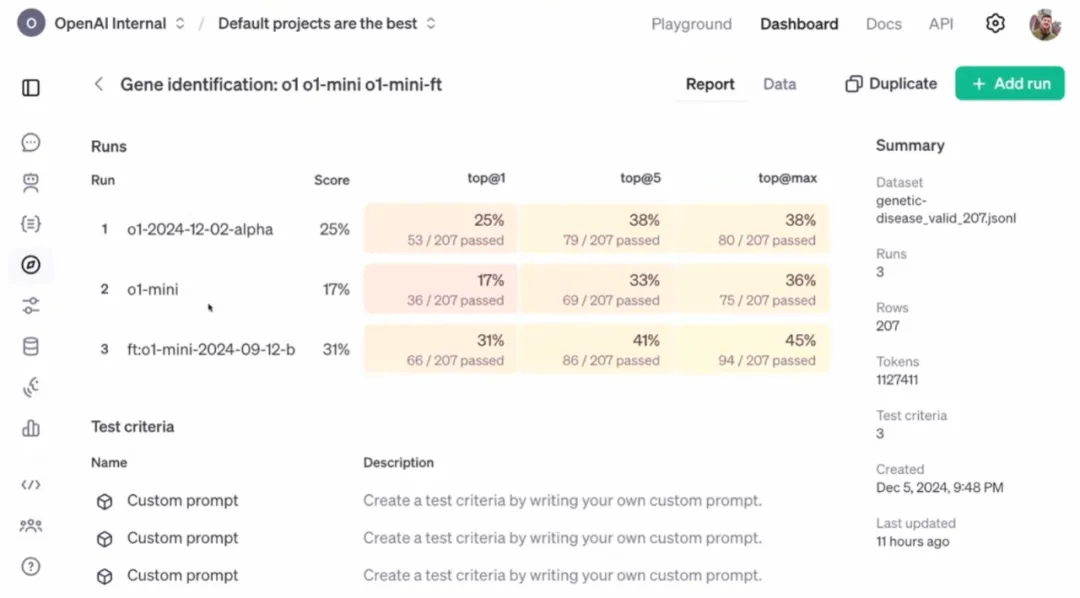Expand the Default projects are the best selector
1080x598 pixels.
click(326, 23)
